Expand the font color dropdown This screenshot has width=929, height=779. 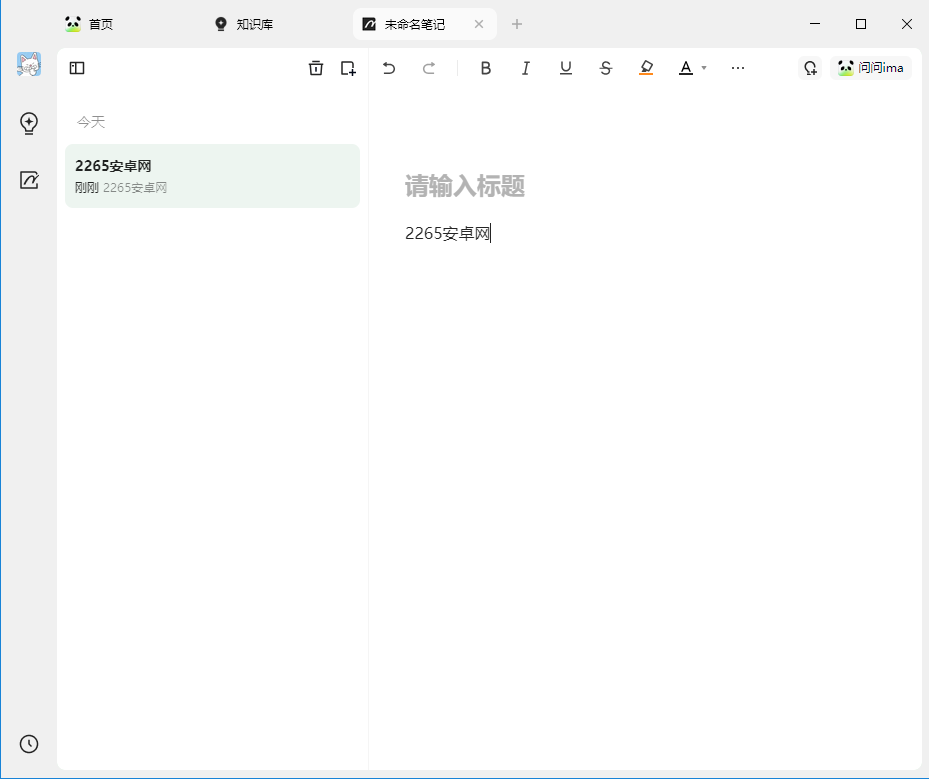706,68
